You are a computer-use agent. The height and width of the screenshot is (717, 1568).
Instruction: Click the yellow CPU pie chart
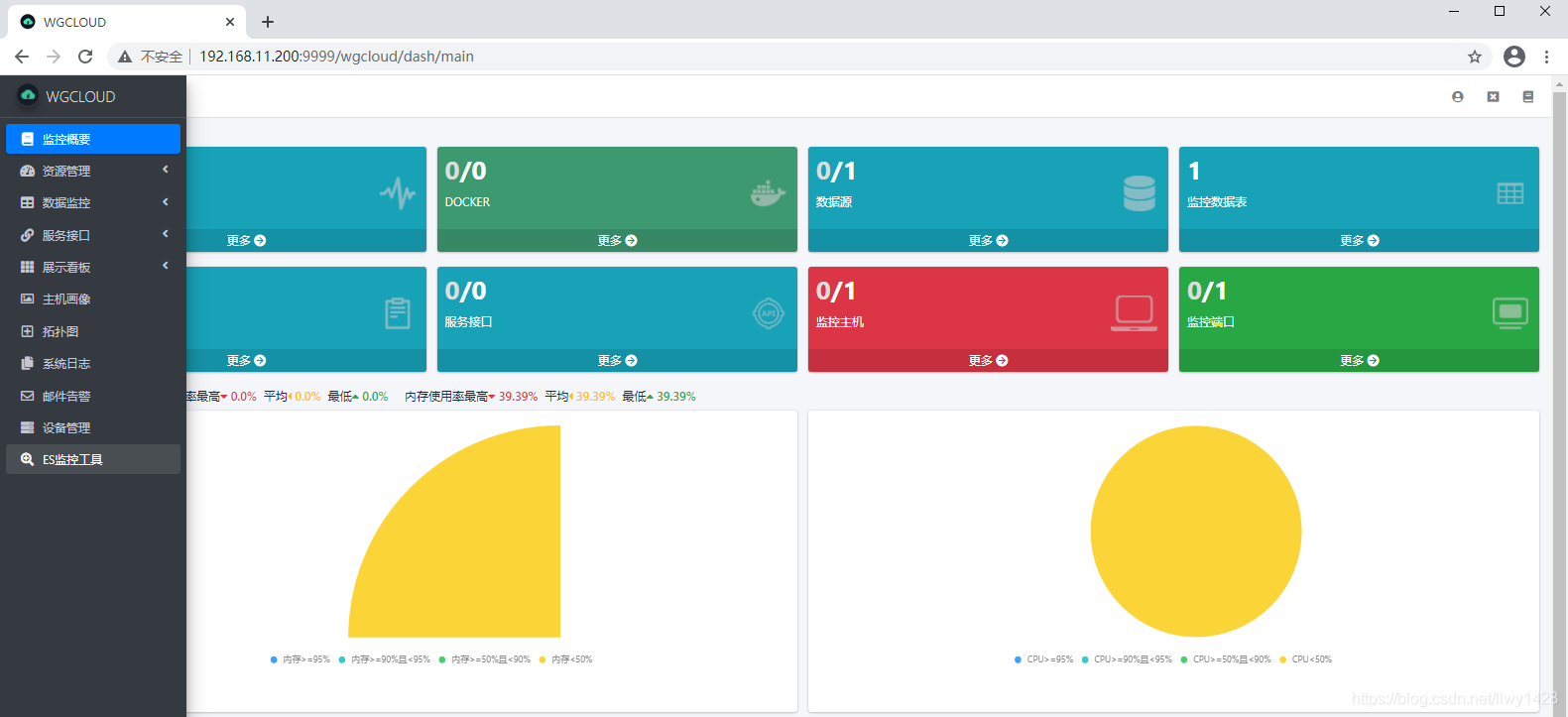click(x=1195, y=532)
